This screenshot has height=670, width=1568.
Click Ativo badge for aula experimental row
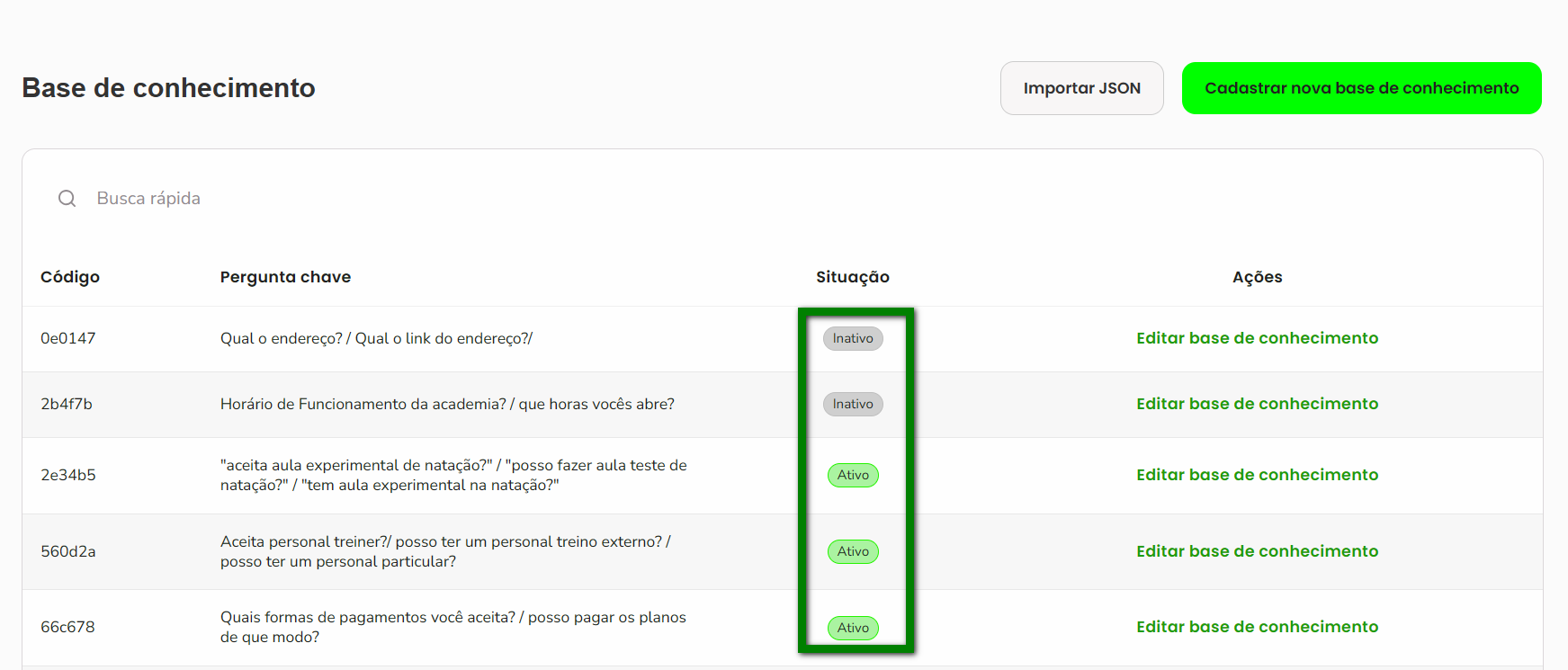click(853, 475)
